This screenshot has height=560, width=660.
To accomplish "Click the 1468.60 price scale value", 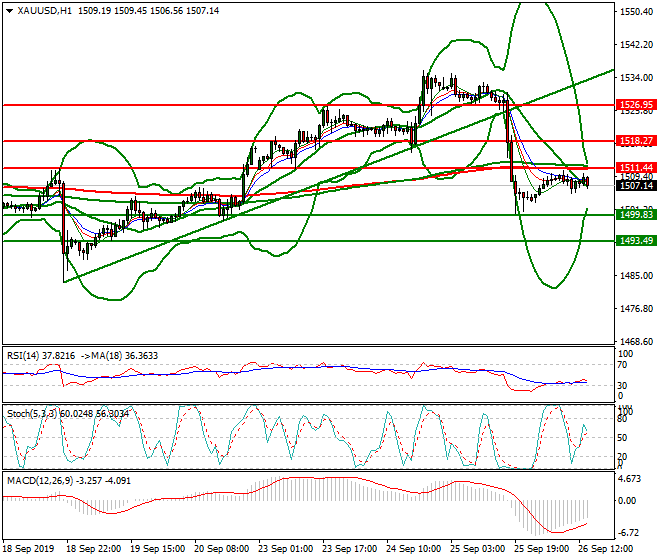I will [636, 341].
